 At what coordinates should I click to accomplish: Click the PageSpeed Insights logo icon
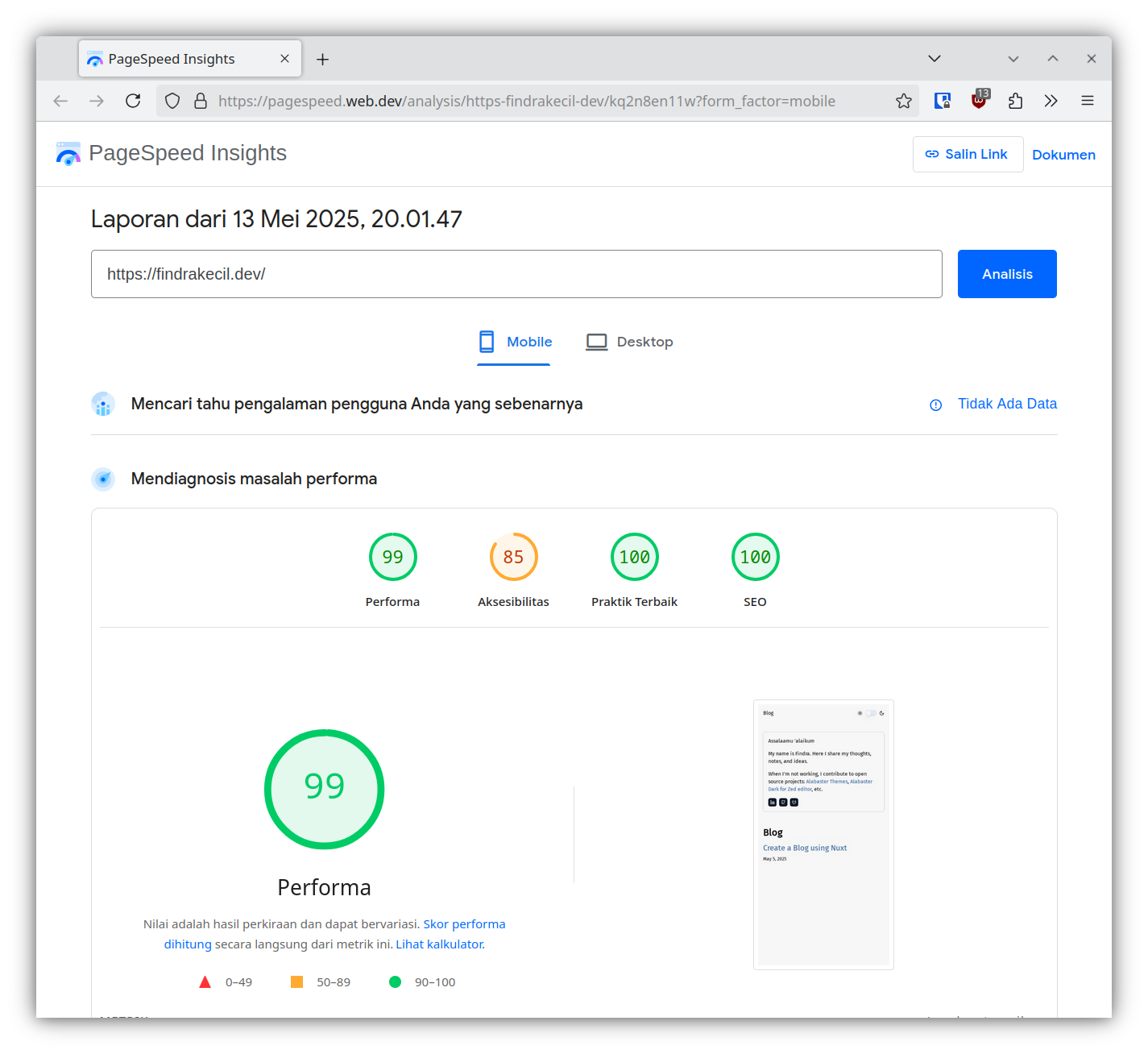[x=68, y=153]
